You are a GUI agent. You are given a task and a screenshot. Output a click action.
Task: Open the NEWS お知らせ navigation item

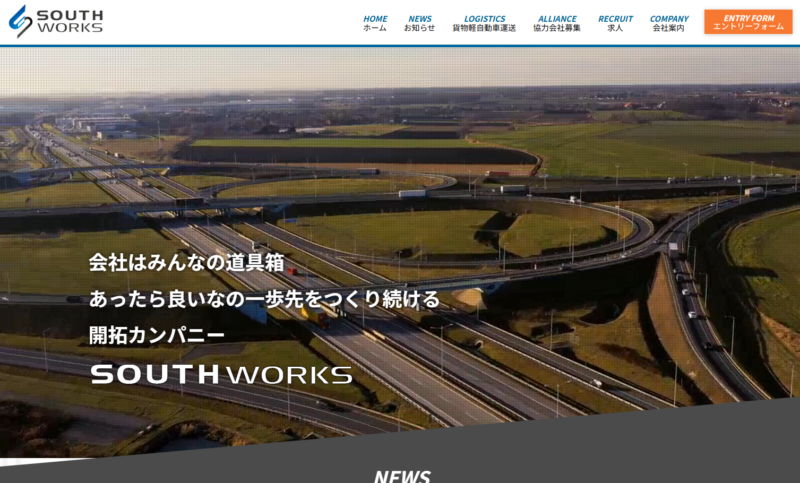click(x=420, y=23)
